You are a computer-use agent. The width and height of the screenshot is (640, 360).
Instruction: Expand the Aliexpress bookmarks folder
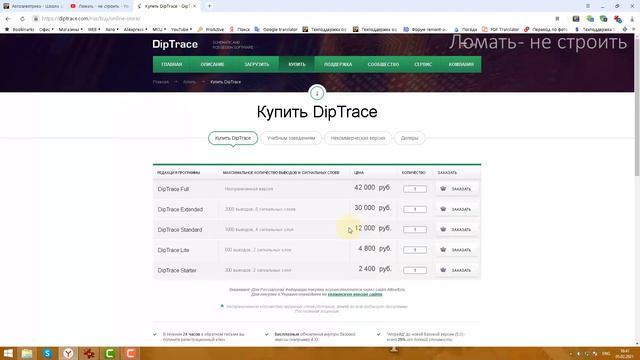point(135,29)
